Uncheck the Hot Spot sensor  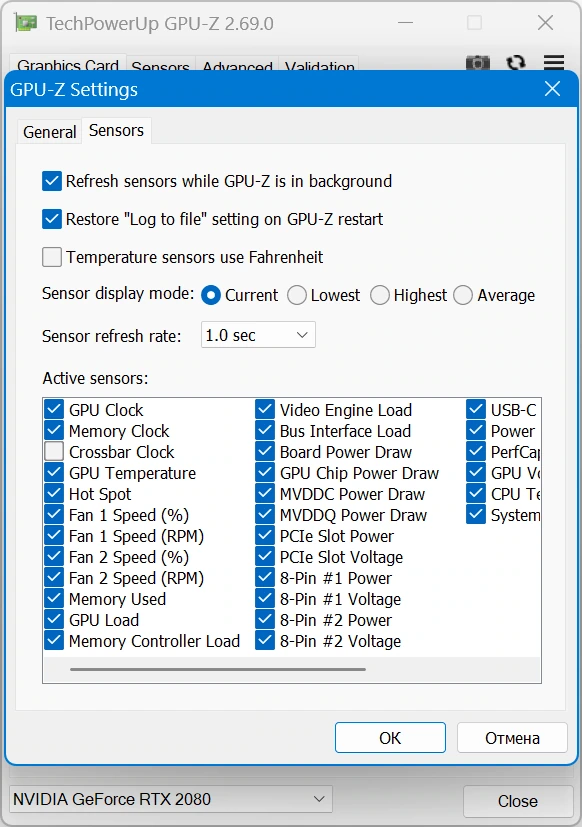pos(54,494)
